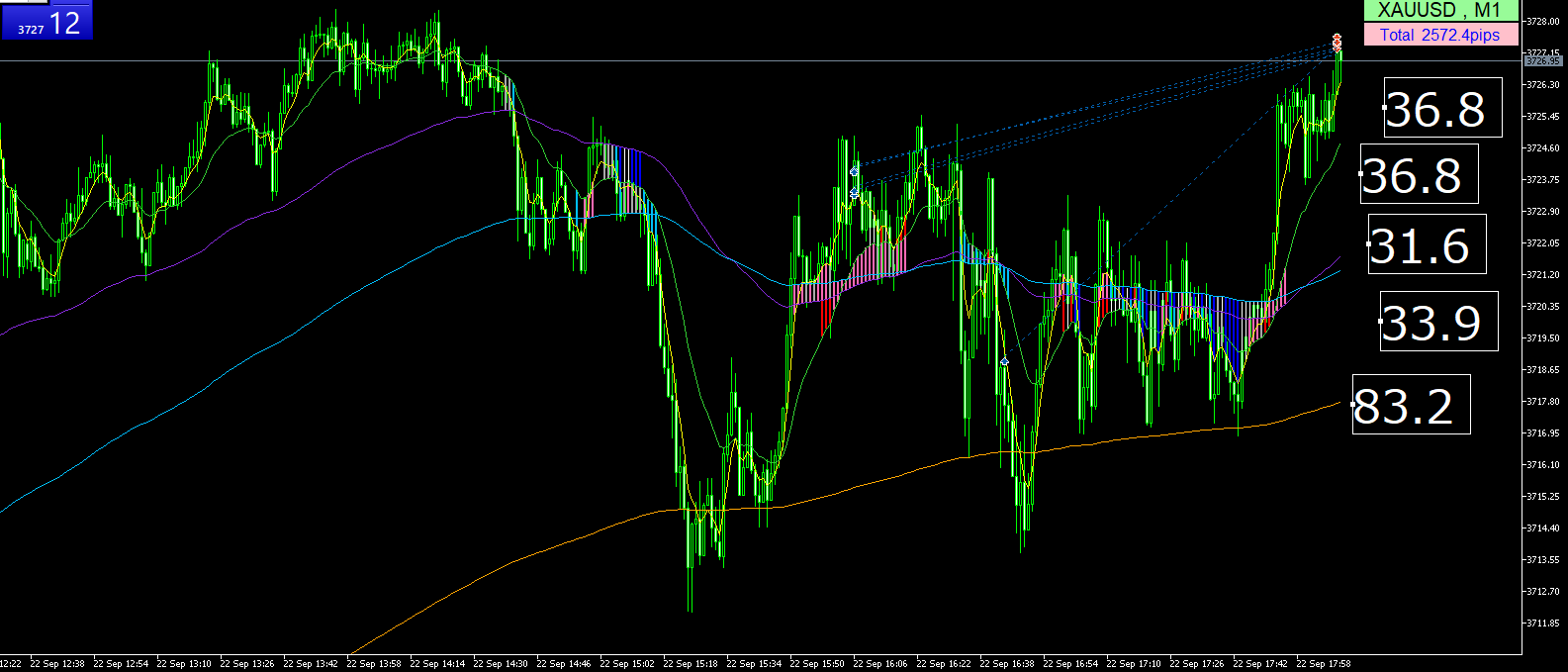1568x672 pixels.
Task: Select the 83.2 value box
Action: pos(1411,404)
